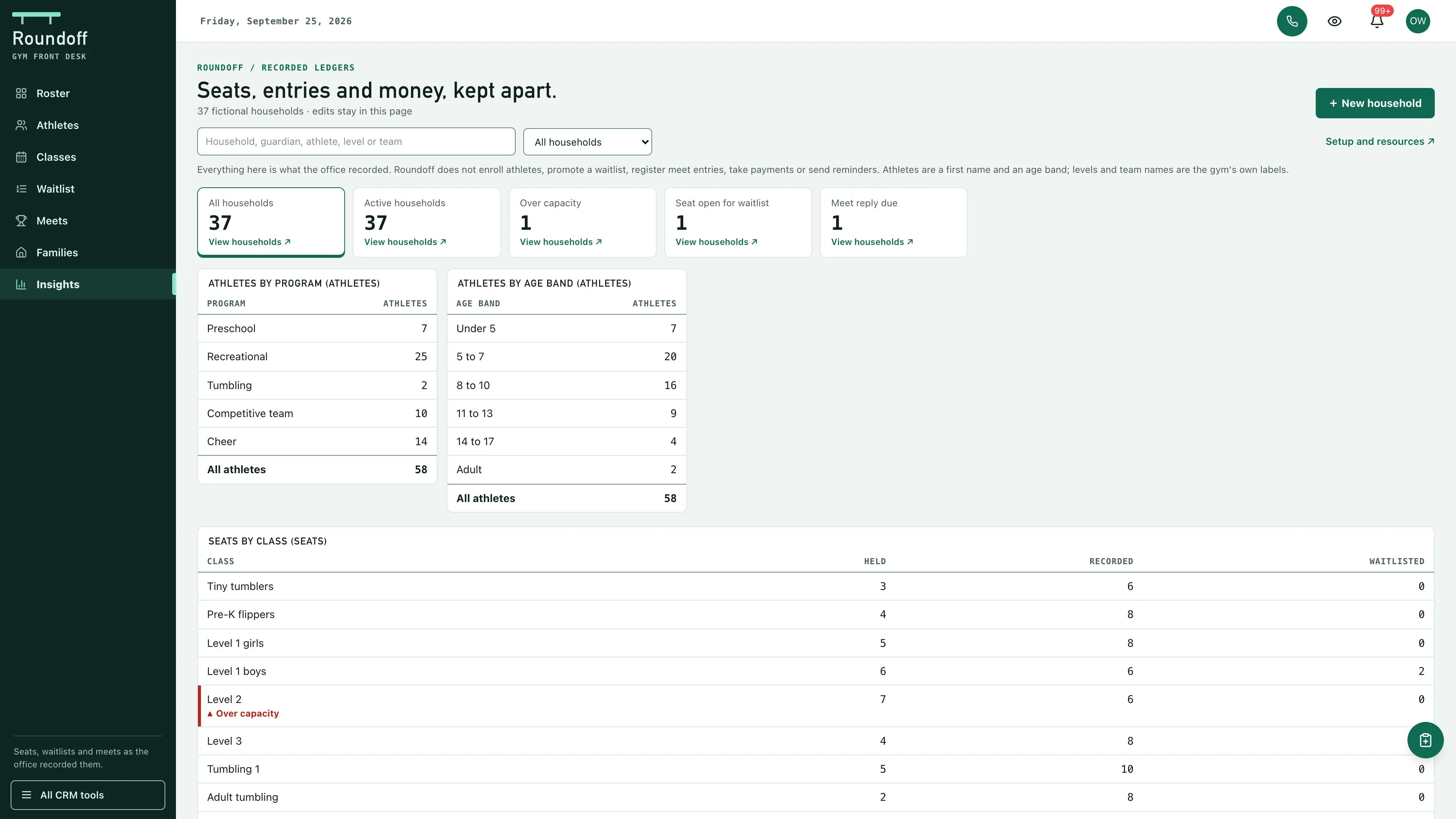Click the Held column header
Viewport: 1456px width, 819px height.
pyautogui.click(x=874, y=561)
